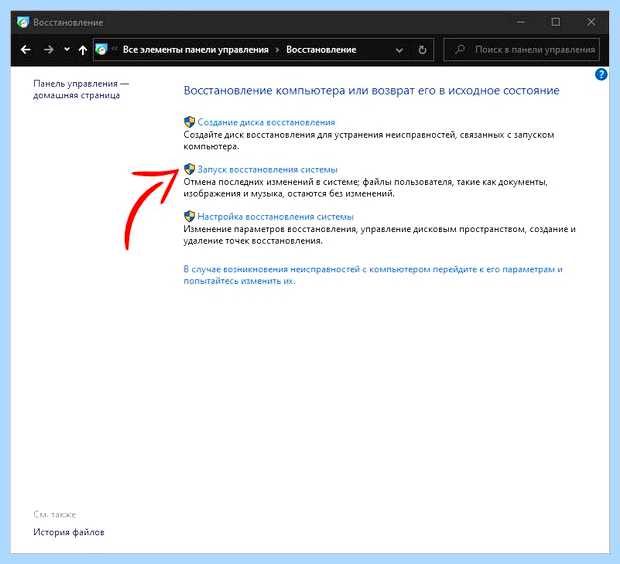The image size is (620, 564).
Task: Click the 'Восстановление' breadcrumb segment
Action: coord(321,50)
